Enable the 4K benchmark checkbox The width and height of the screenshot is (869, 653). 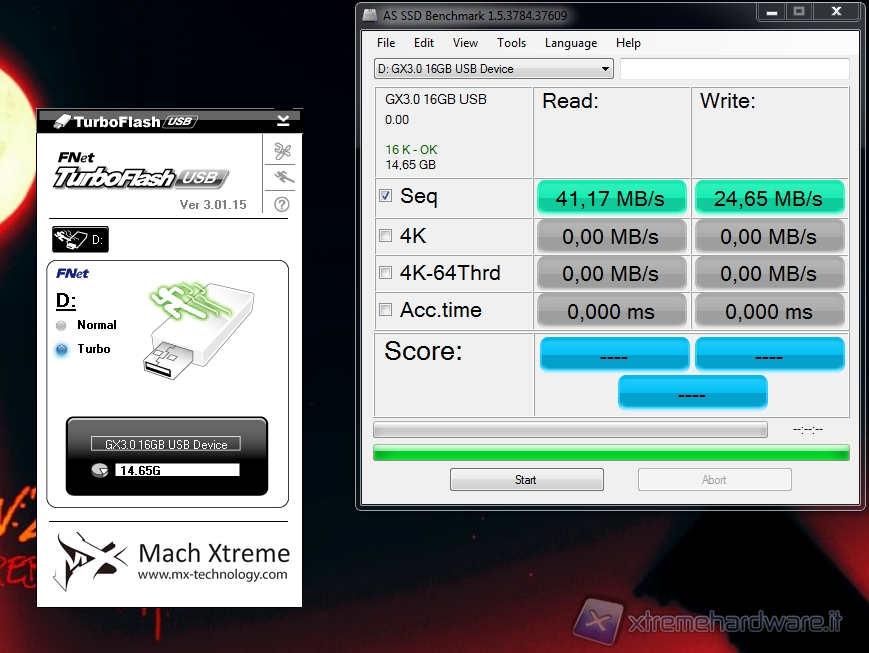[x=386, y=236]
